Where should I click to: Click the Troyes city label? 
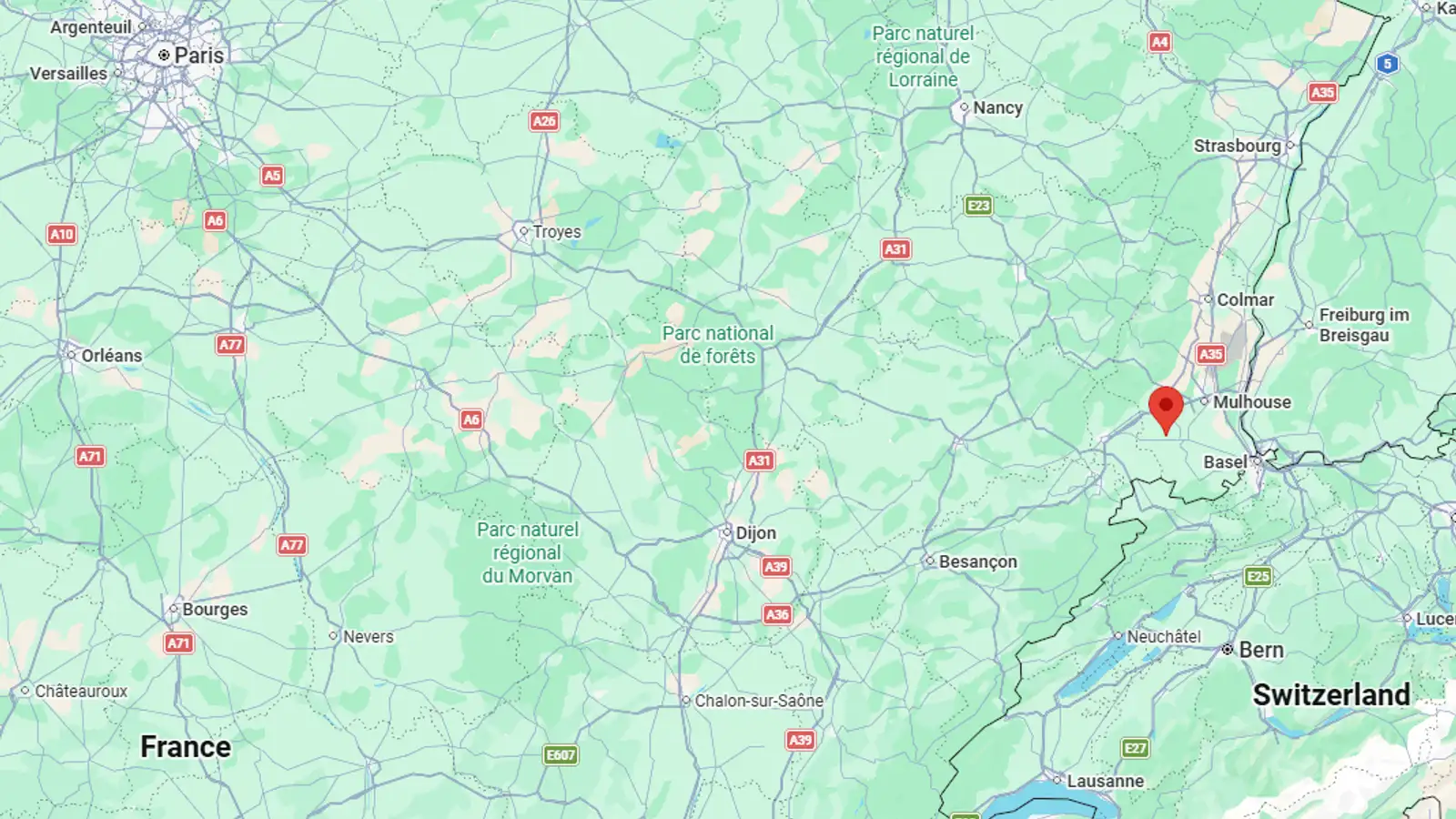[x=557, y=232]
